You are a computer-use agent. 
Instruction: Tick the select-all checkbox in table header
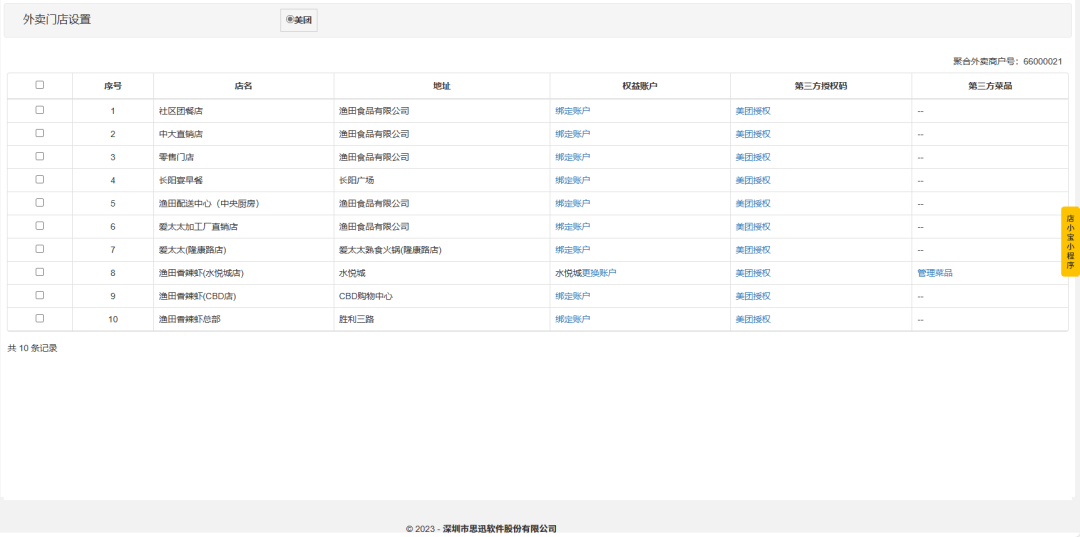coord(39,85)
